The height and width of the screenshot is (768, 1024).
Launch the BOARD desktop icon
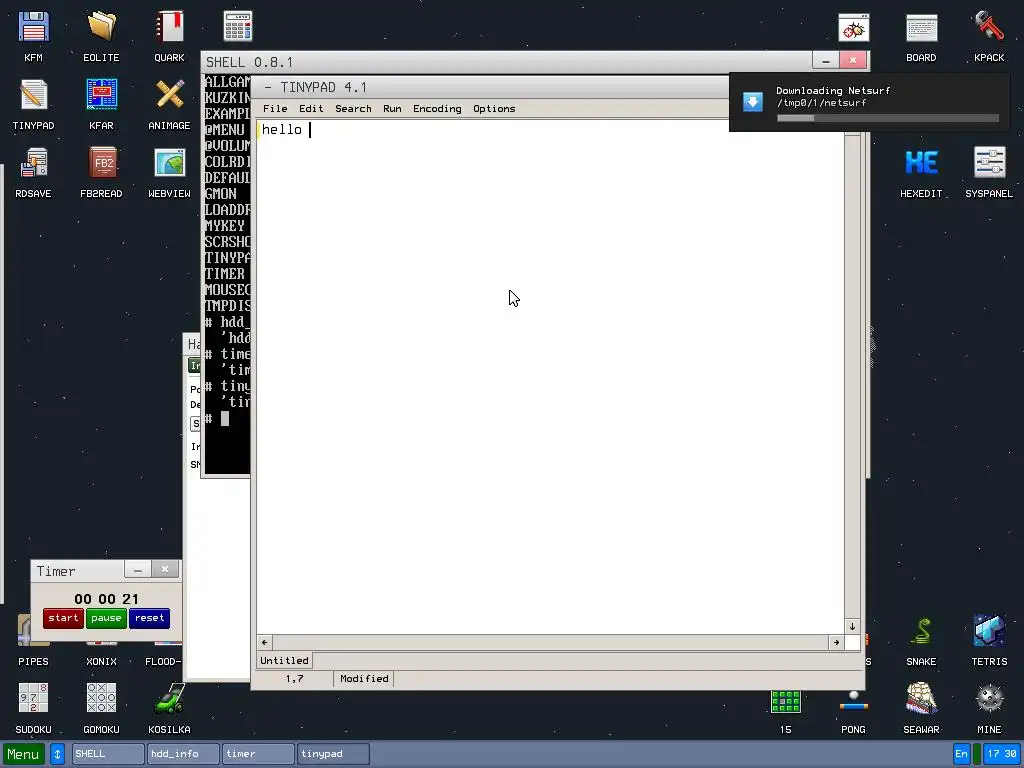(x=921, y=35)
